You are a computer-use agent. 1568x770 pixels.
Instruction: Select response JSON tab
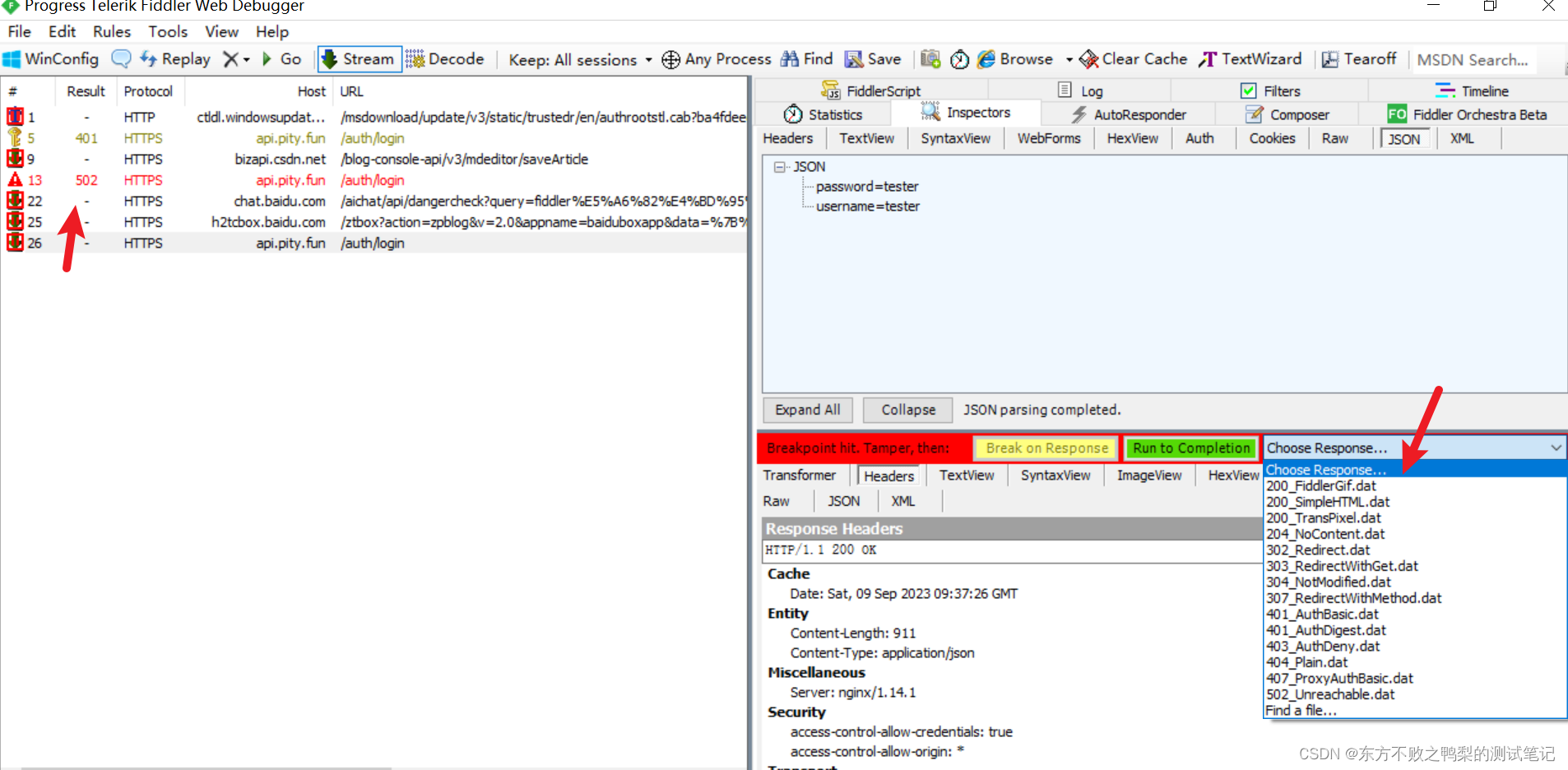843,501
